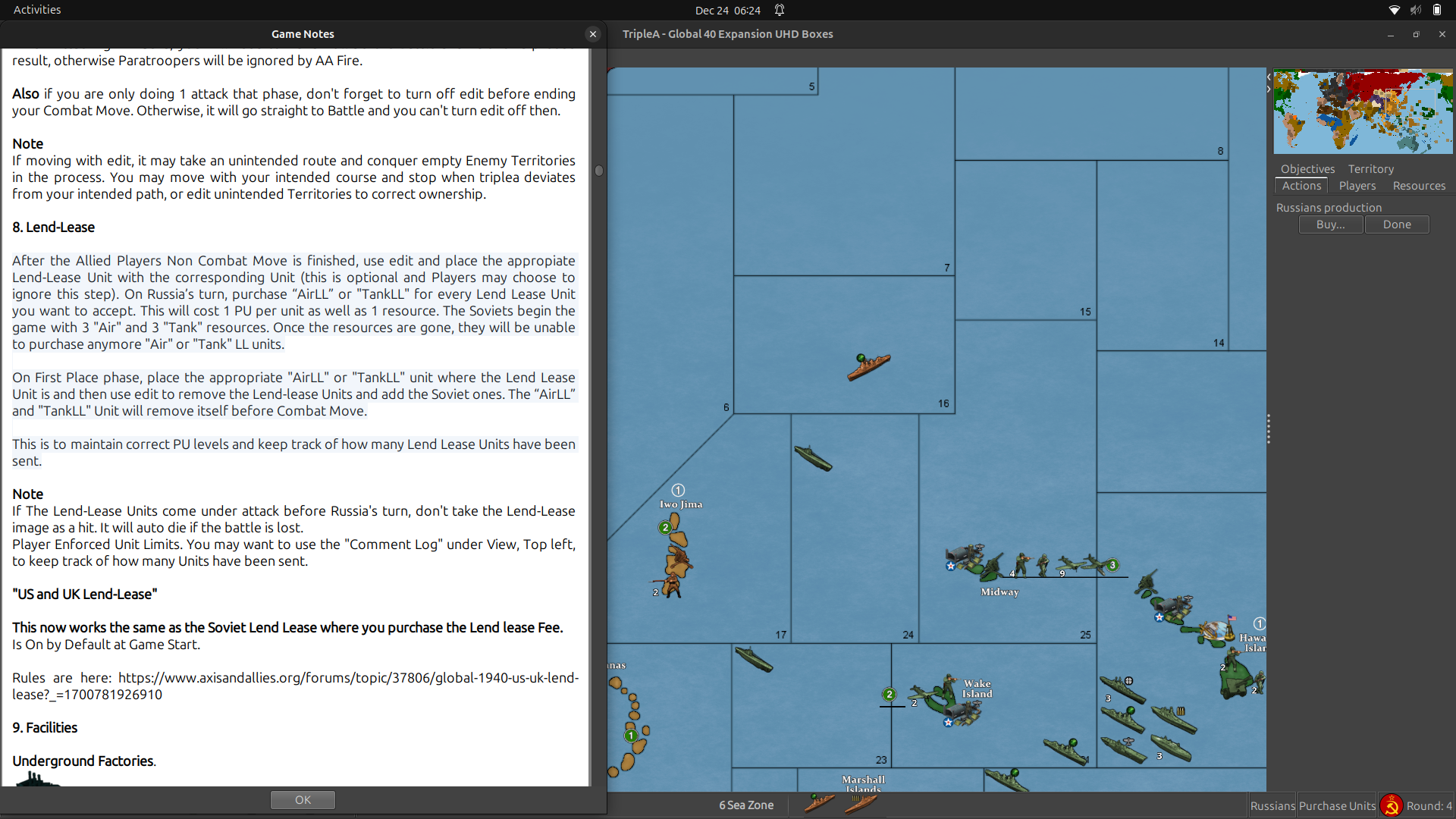Open the Resources tab
The height and width of the screenshot is (819, 1456).
click(x=1418, y=186)
